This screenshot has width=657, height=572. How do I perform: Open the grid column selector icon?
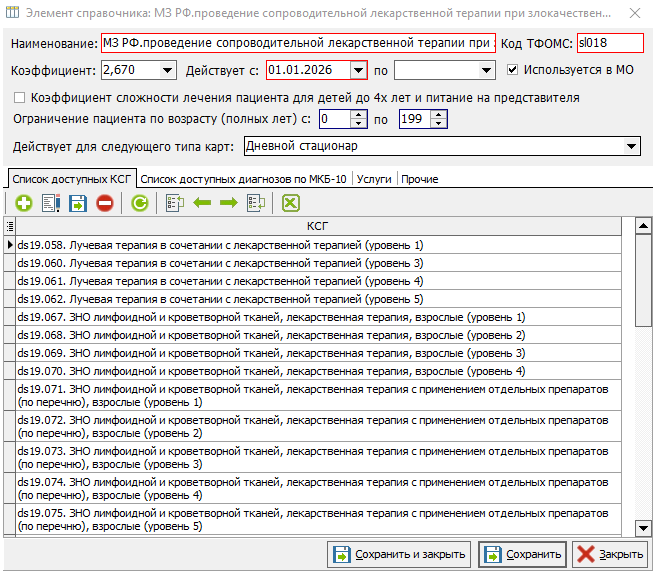pyautogui.click(x=10, y=226)
